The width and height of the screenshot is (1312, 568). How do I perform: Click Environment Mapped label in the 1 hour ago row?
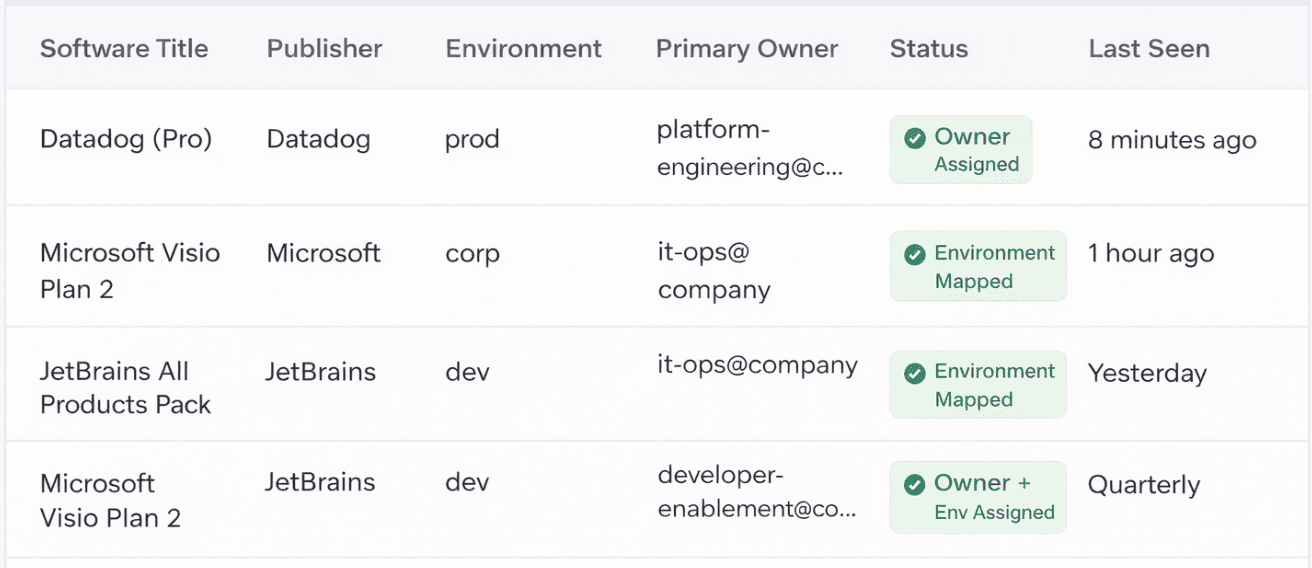[x=995, y=267]
